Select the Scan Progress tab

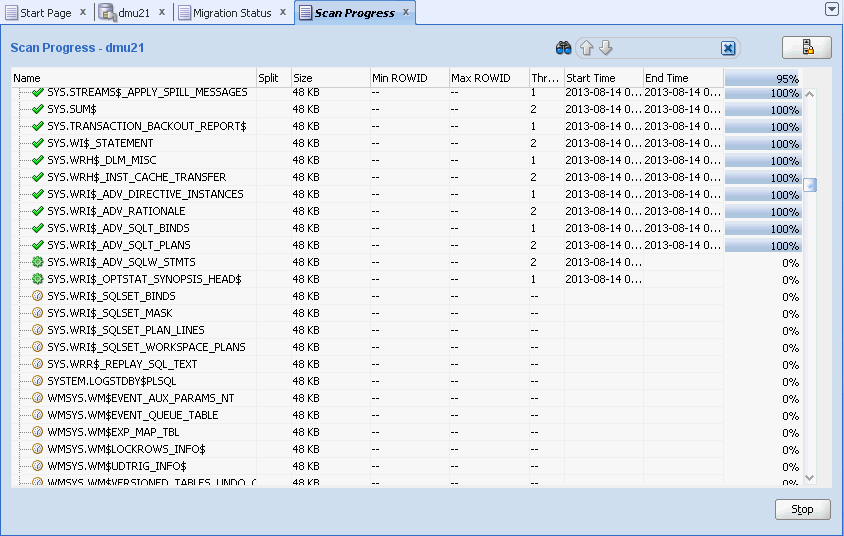[354, 13]
